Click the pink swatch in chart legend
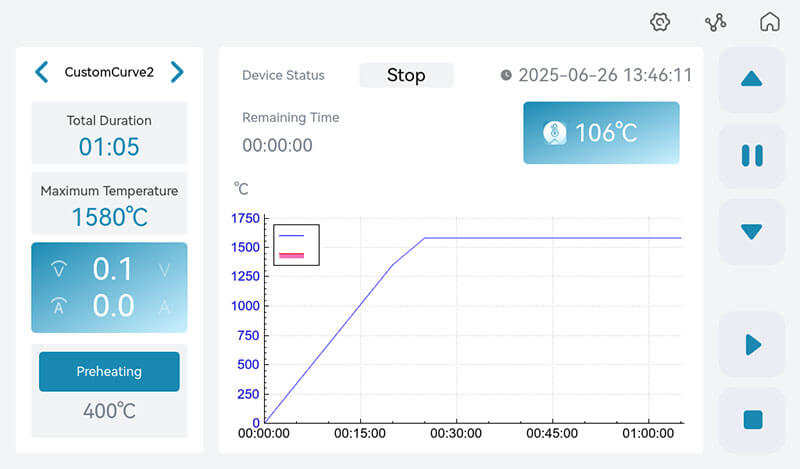Screen dimensions: 800x469 pos(292,256)
